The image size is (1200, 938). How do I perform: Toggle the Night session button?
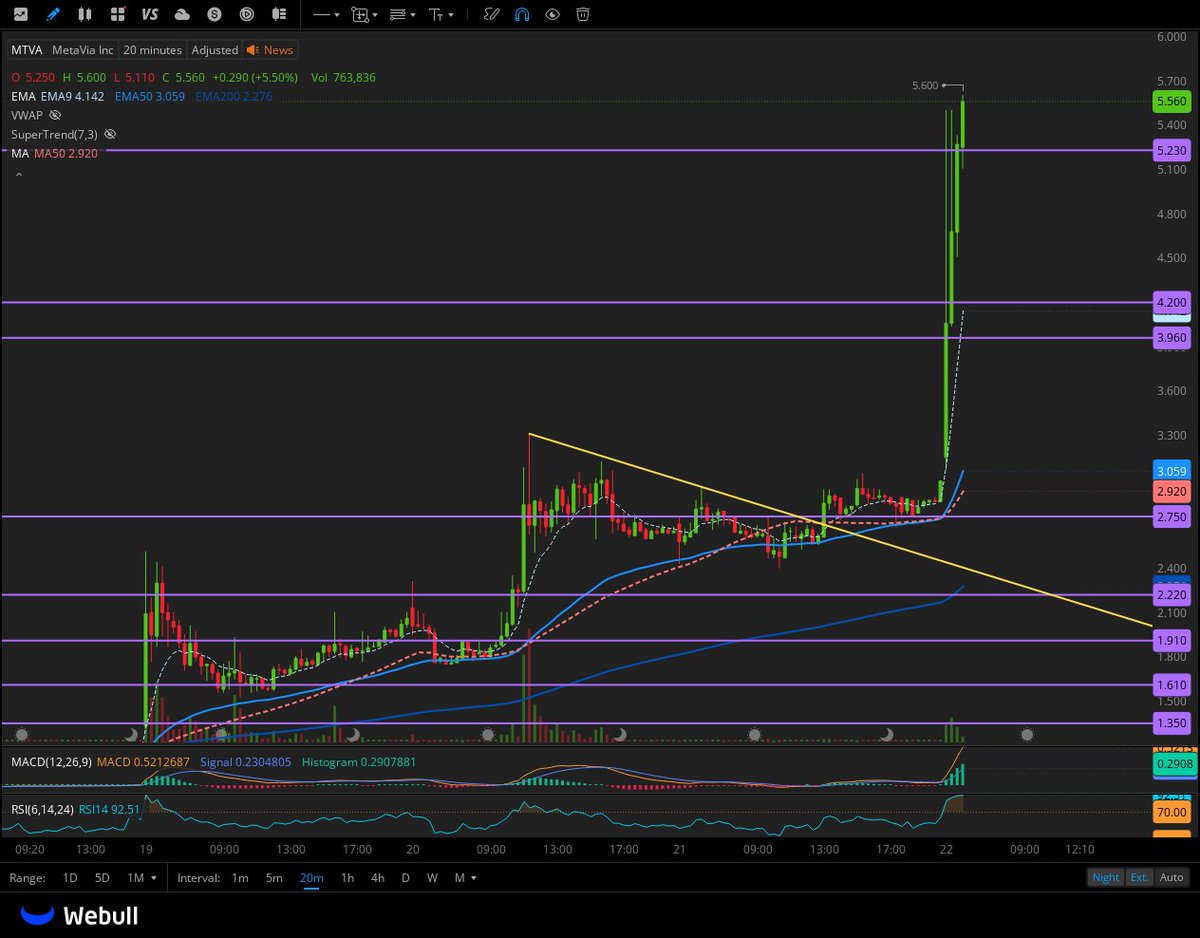1106,877
